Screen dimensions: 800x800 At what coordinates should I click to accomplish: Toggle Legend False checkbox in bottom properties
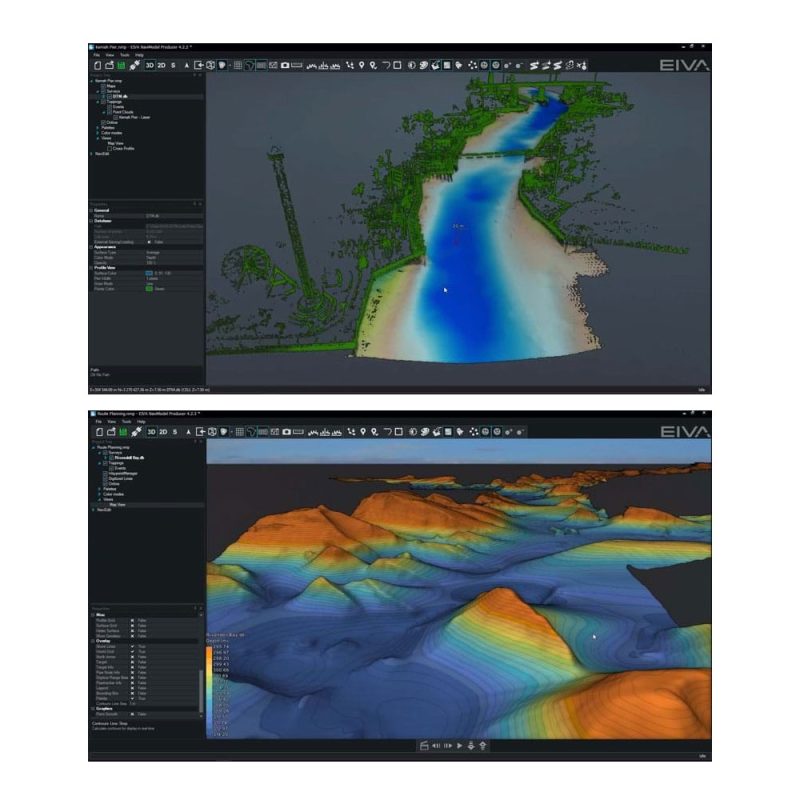pyautogui.click(x=132, y=688)
